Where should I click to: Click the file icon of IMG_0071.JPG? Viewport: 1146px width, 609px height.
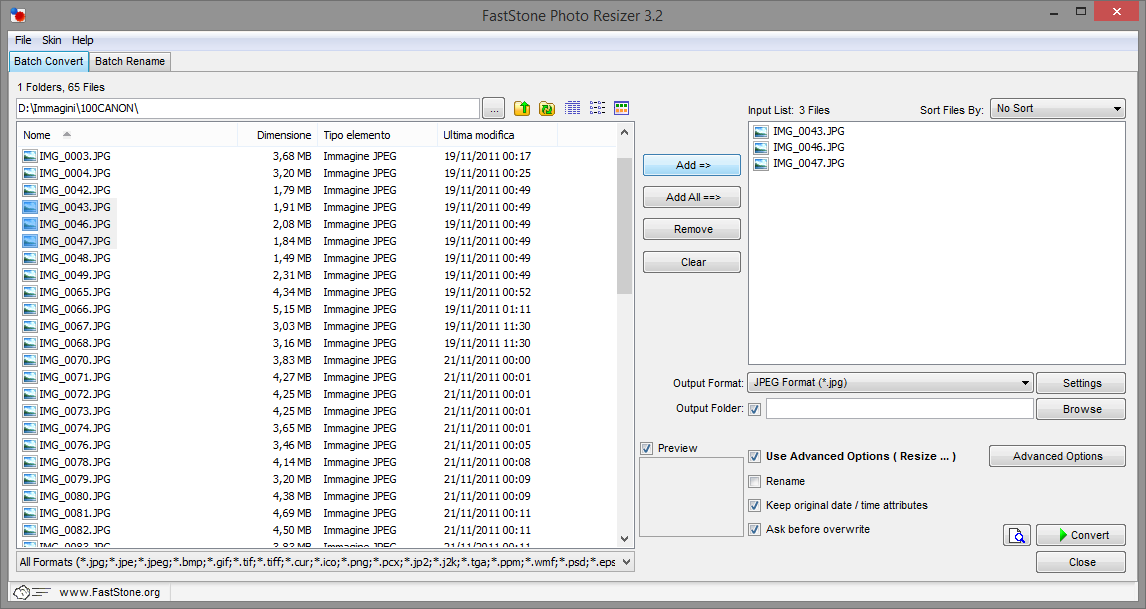click(30, 377)
